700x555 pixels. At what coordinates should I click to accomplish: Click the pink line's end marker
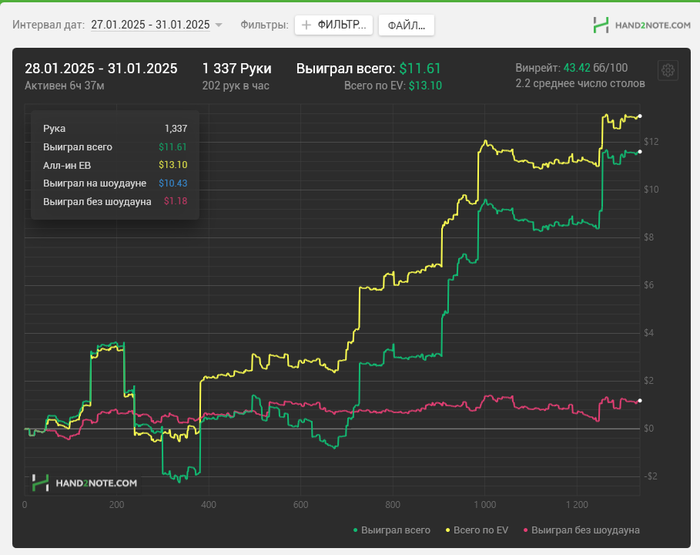pyautogui.click(x=640, y=401)
